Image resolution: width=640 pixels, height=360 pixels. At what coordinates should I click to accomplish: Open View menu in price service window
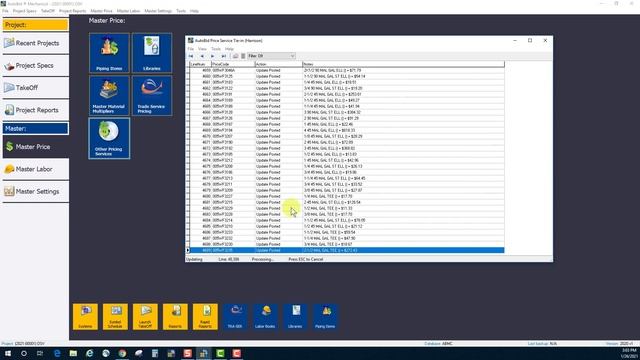[x=202, y=49]
